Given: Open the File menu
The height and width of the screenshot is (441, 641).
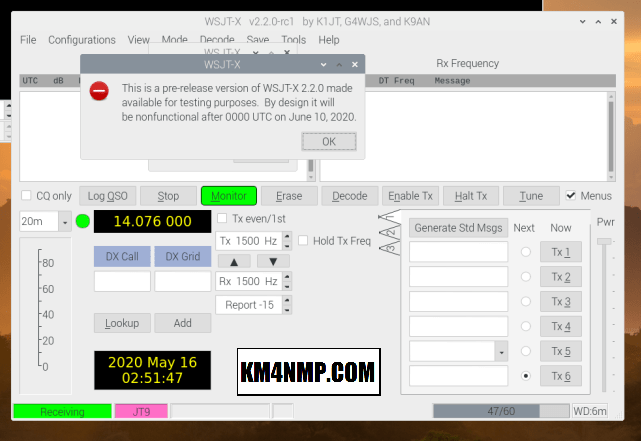Looking at the screenshot, I should (x=28, y=40).
